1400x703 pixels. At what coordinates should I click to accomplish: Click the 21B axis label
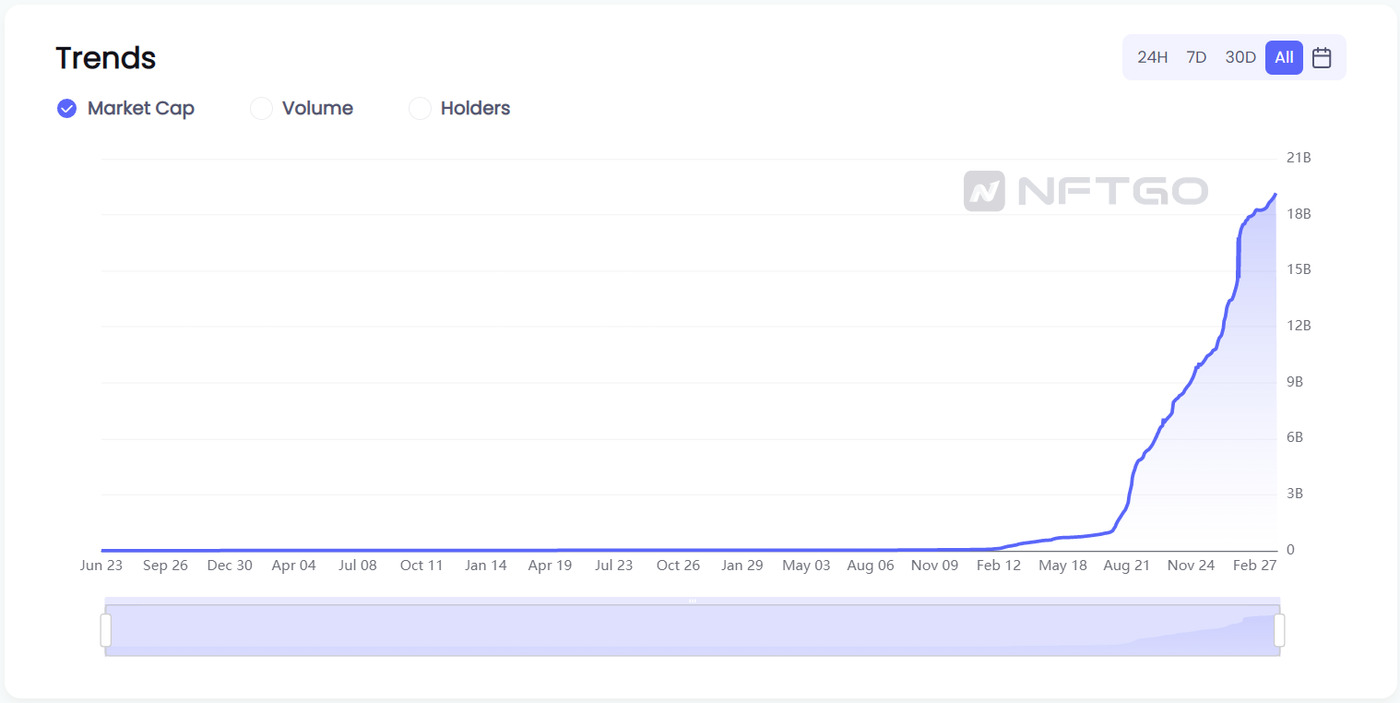(1298, 158)
